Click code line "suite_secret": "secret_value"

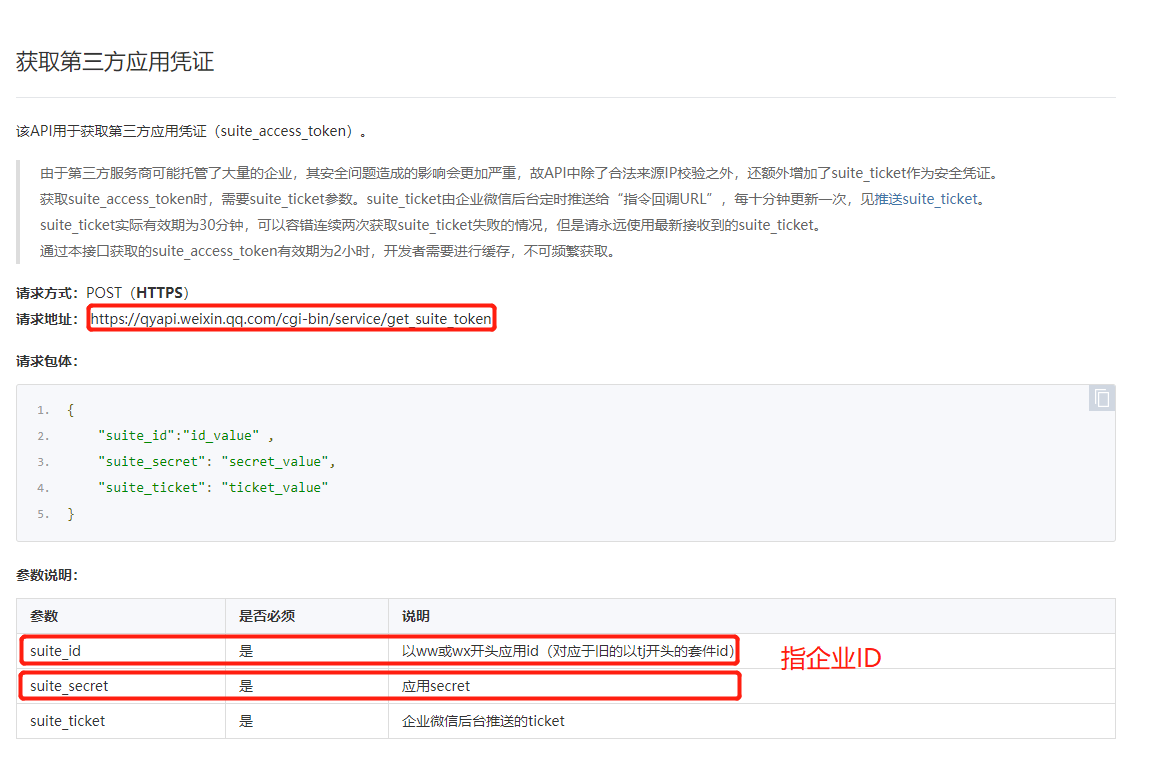217,462
